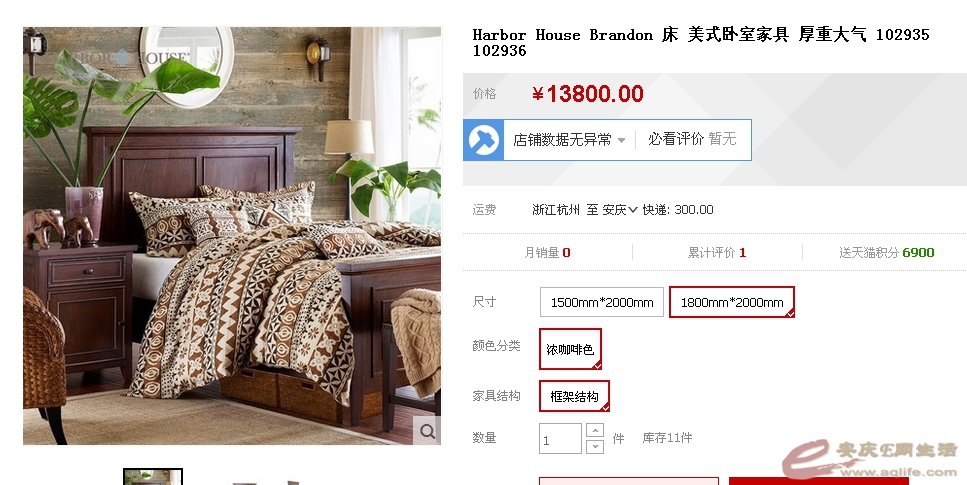
Task: Open the 累计评价 reviews tab
Action: [717, 252]
